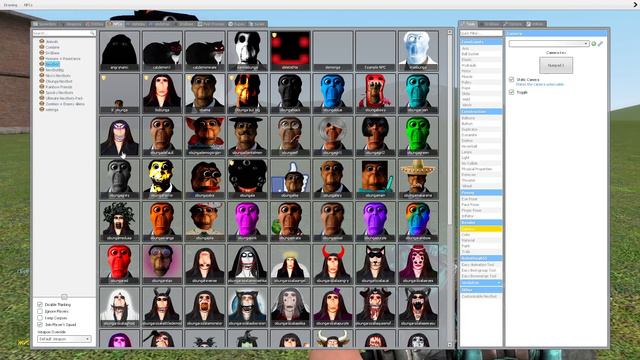Open the Saves tab
The height and width of the screenshot is (360, 640).
point(258,24)
